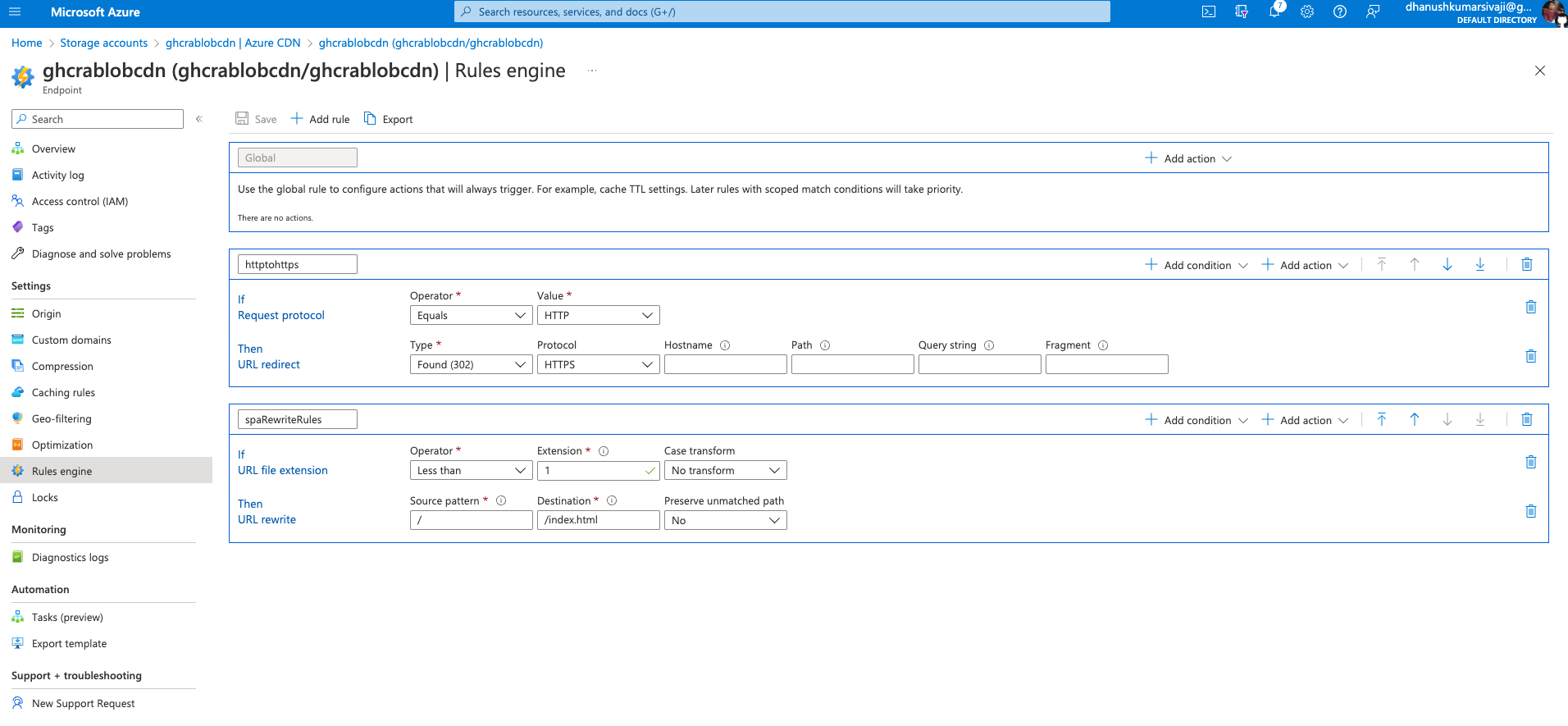Move spaRewriteRules rule to the top
The width and height of the screenshot is (1568, 726).
click(1382, 419)
